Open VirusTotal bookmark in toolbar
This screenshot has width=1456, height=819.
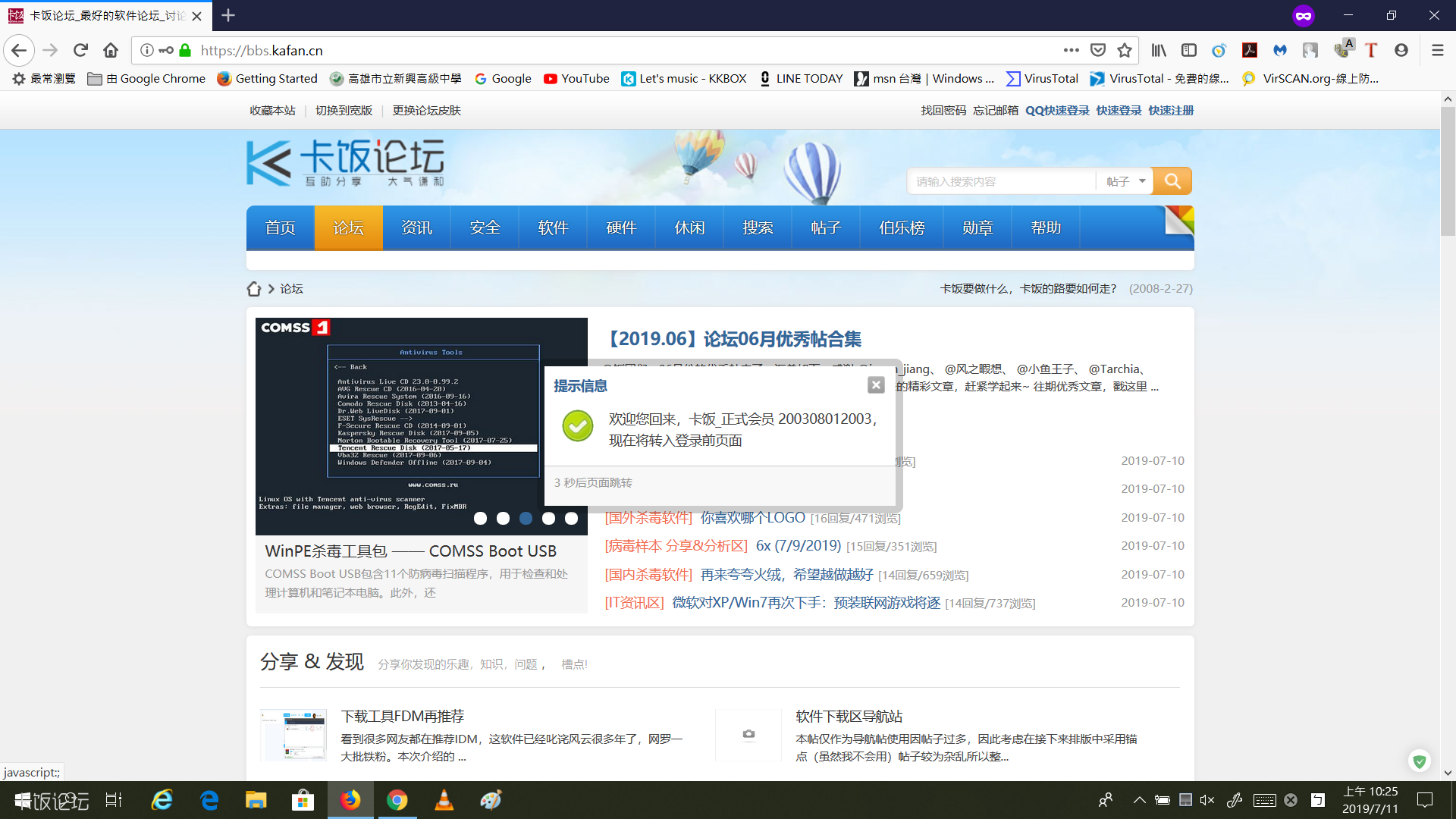click(x=1042, y=79)
